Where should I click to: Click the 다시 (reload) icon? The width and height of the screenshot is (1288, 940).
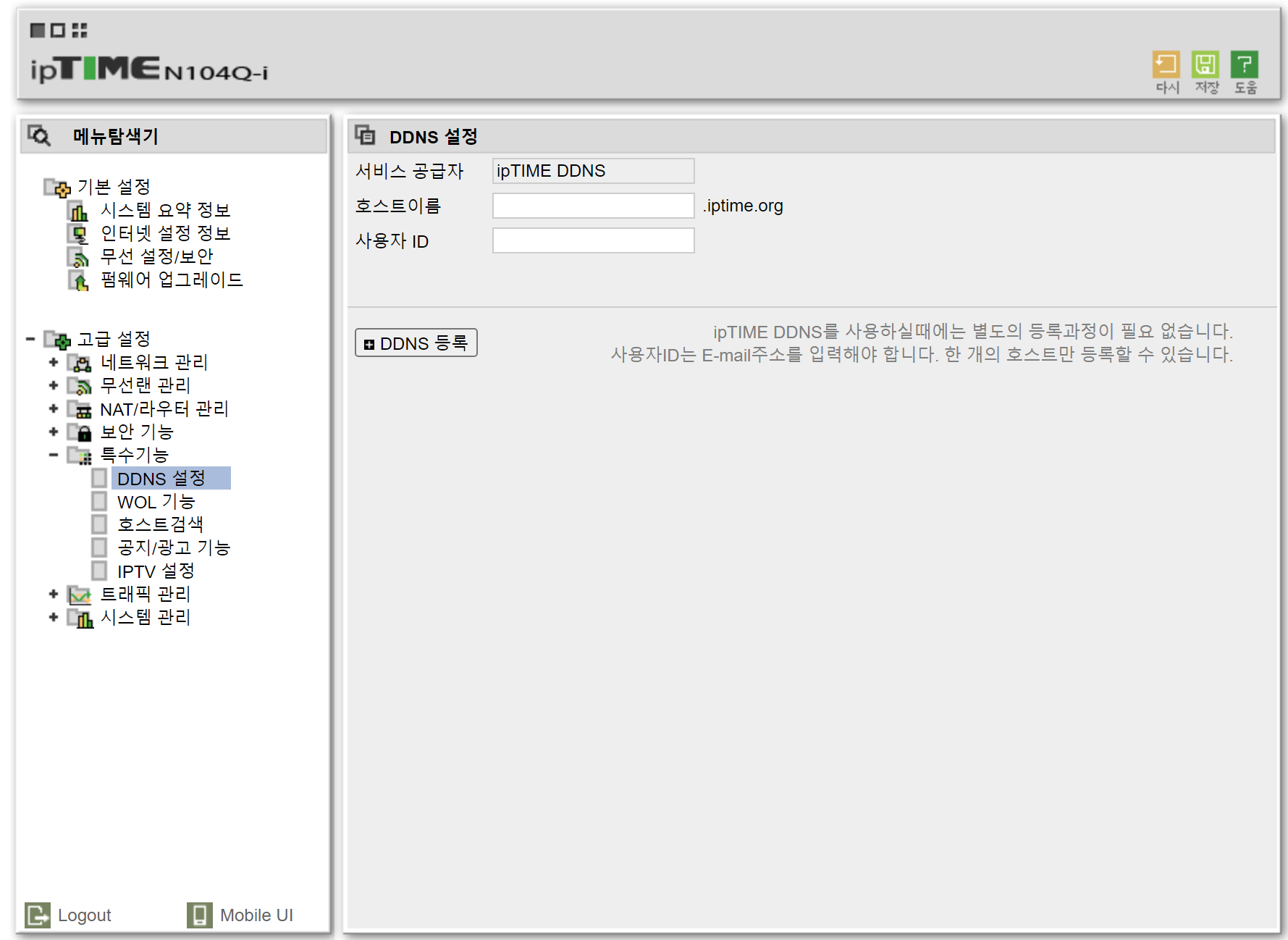pos(1166,65)
